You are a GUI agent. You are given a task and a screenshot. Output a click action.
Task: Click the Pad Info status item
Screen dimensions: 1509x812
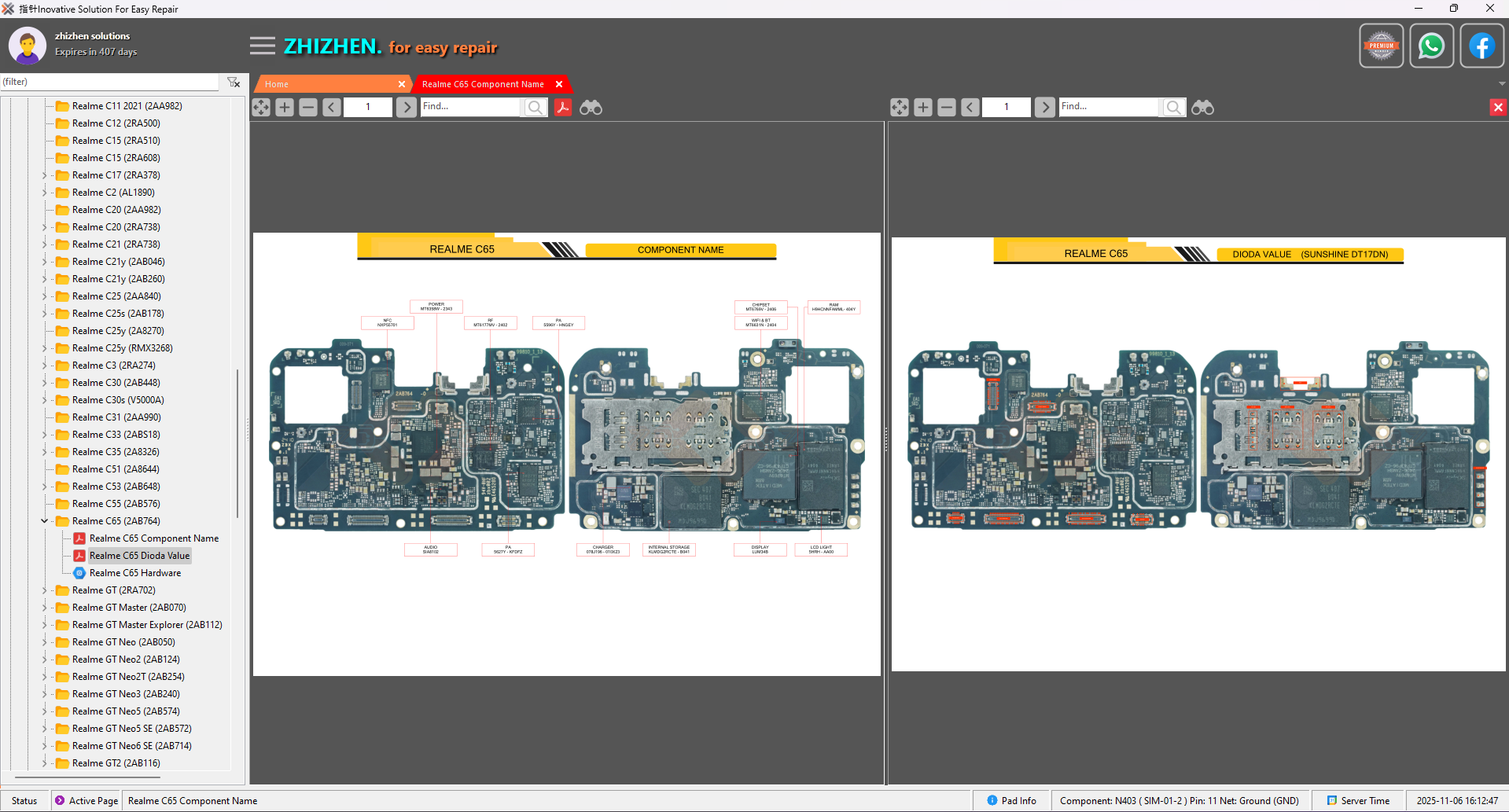pos(1011,801)
